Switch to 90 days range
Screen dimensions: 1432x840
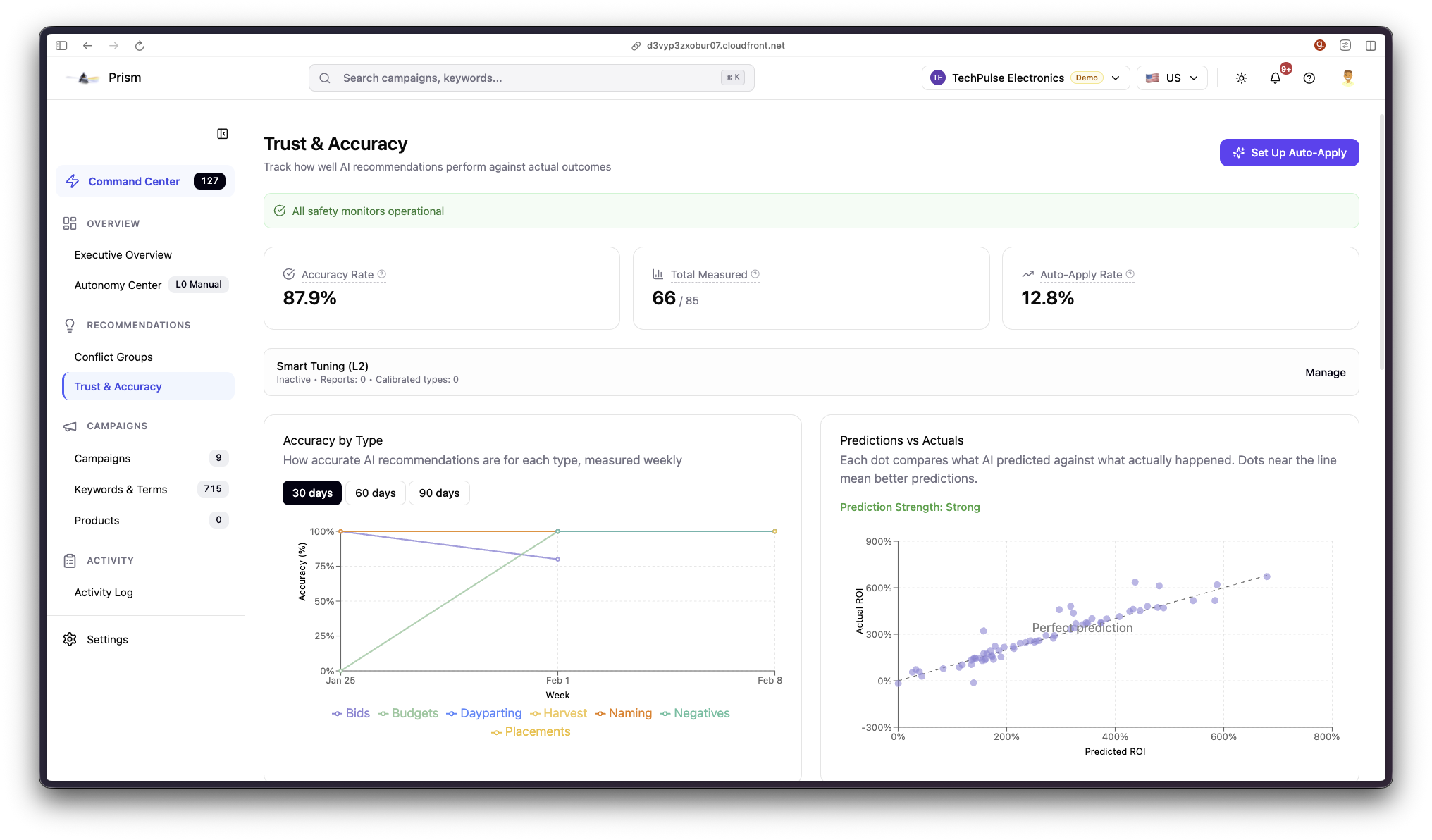point(439,493)
